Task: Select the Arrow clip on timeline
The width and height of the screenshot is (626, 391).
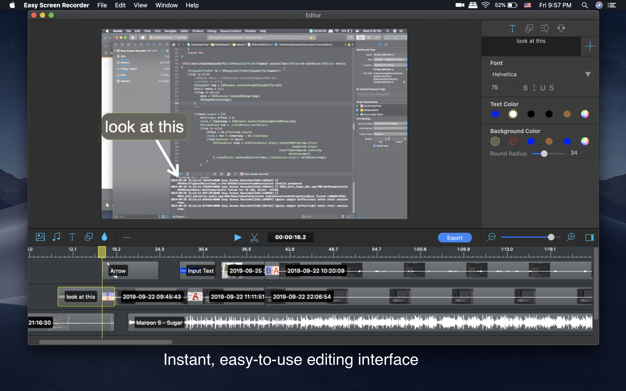Action: pyautogui.click(x=131, y=271)
